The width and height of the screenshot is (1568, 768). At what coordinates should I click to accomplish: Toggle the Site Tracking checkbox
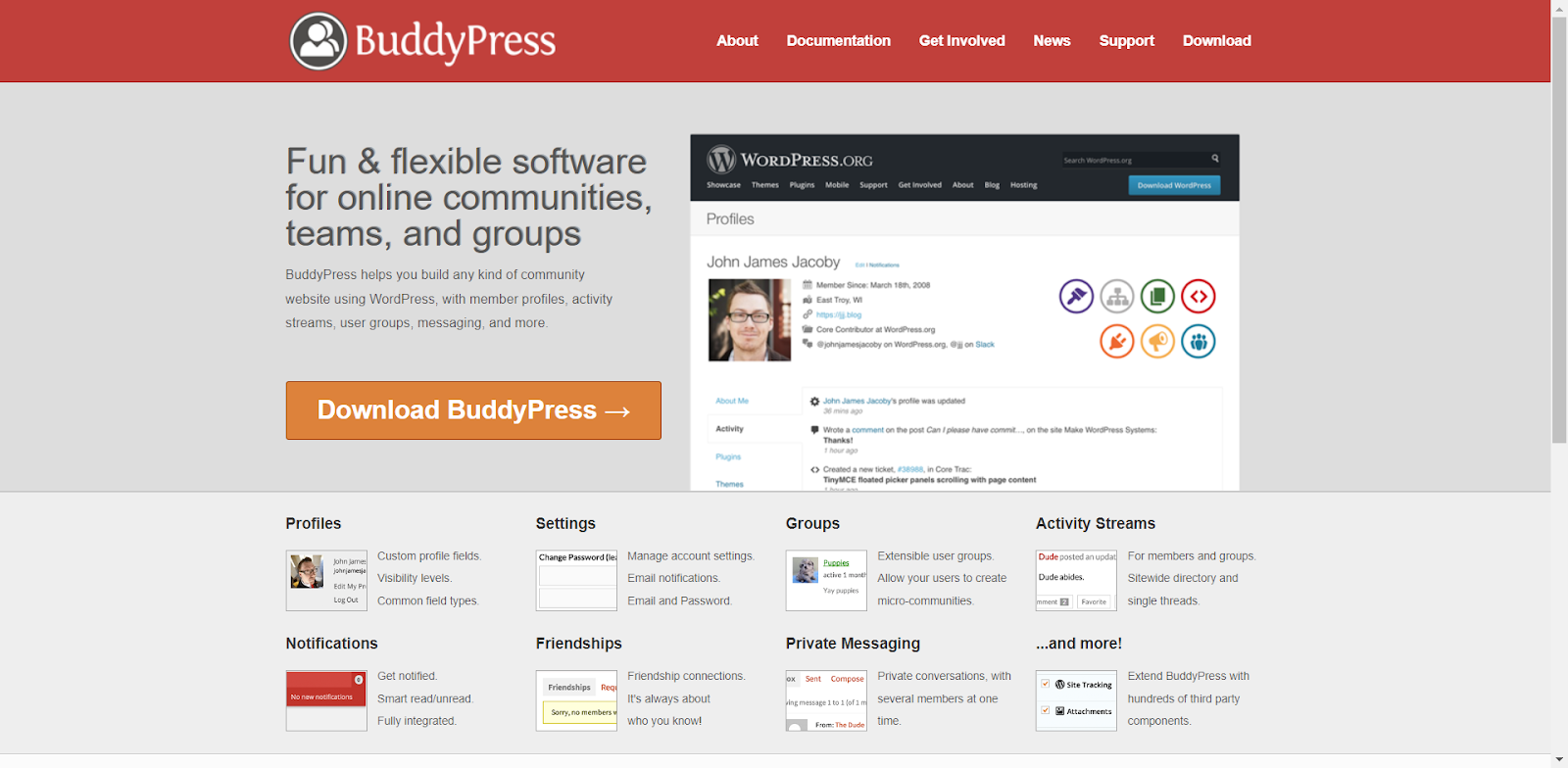[1046, 684]
